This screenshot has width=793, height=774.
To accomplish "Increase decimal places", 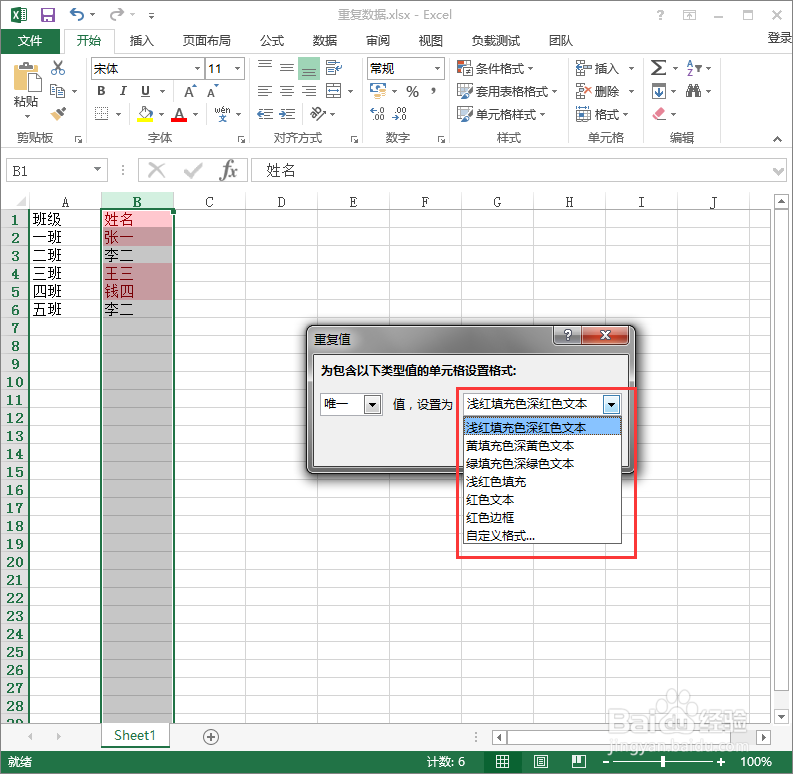I will click(377, 114).
